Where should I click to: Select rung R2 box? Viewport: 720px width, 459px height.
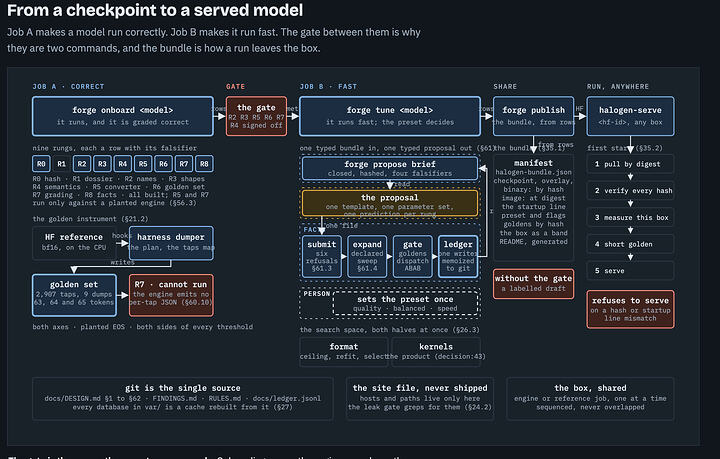[x=82, y=164]
